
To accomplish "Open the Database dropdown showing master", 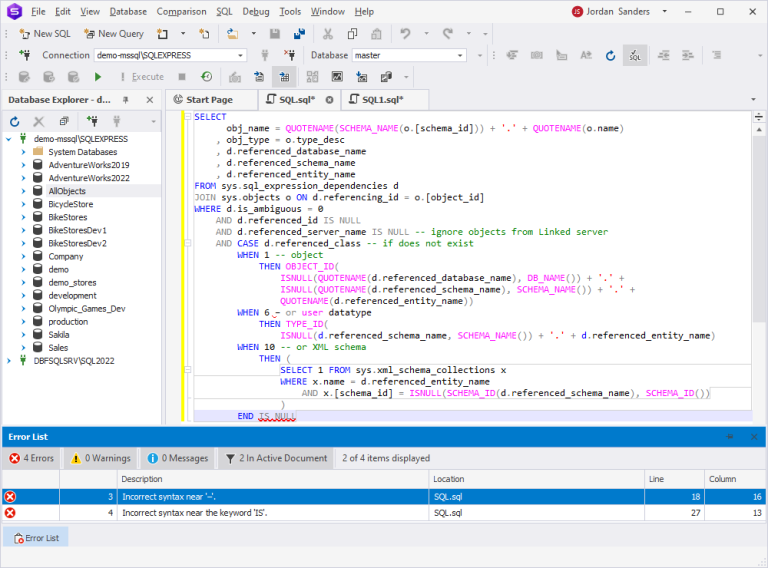I will point(461,55).
